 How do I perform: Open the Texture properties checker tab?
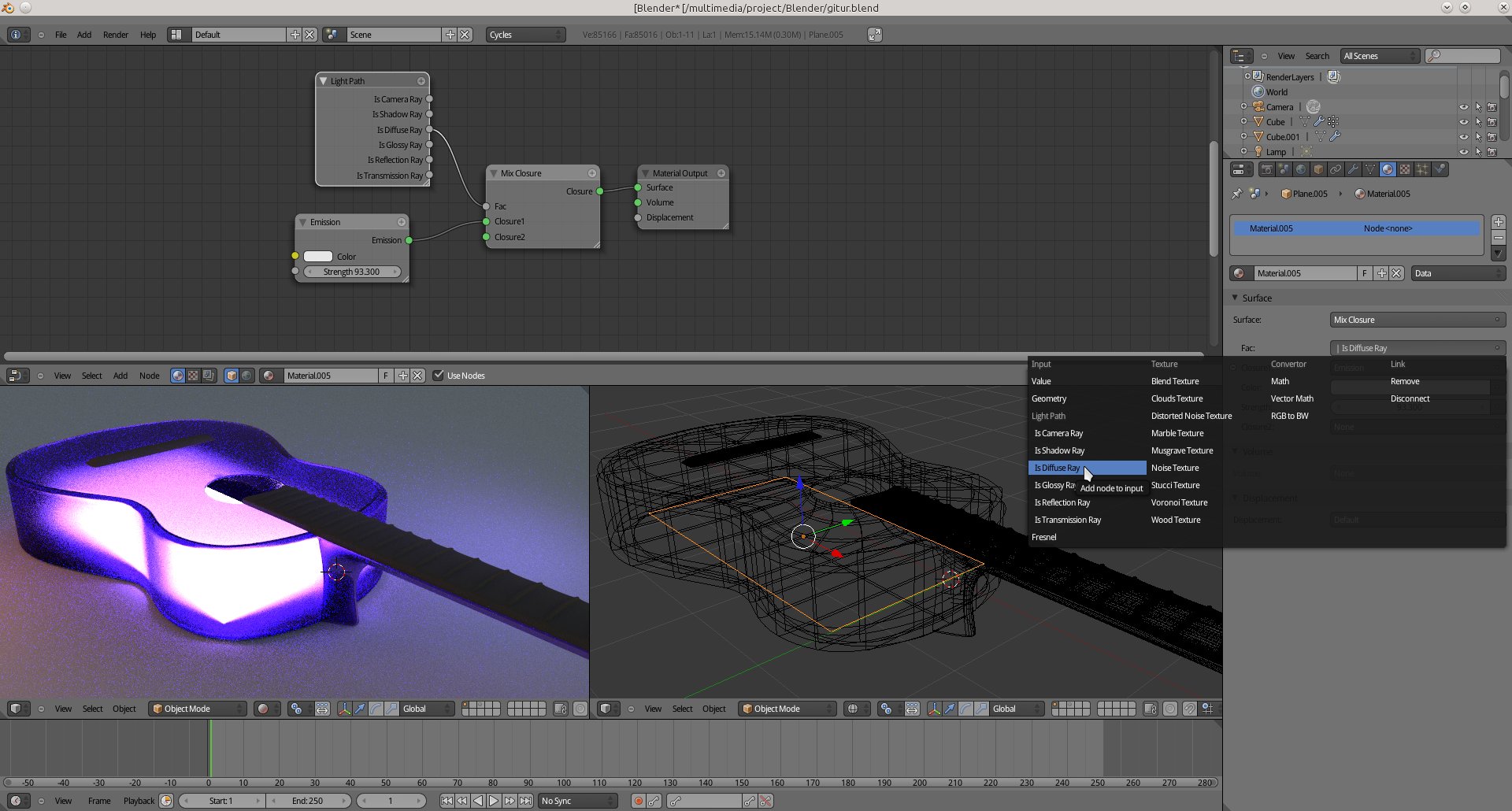pos(1405,170)
